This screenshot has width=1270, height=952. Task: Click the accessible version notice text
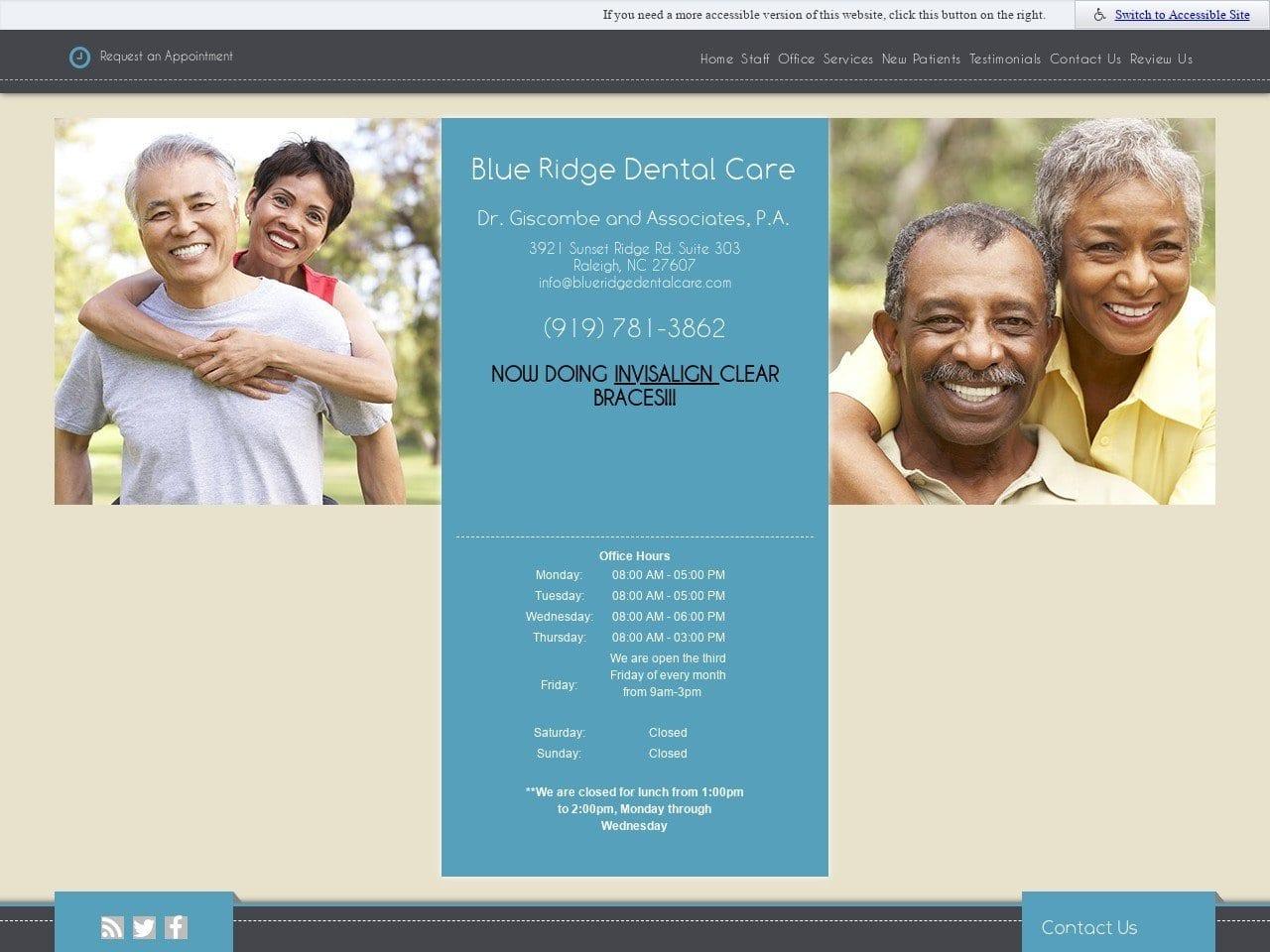[824, 15]
